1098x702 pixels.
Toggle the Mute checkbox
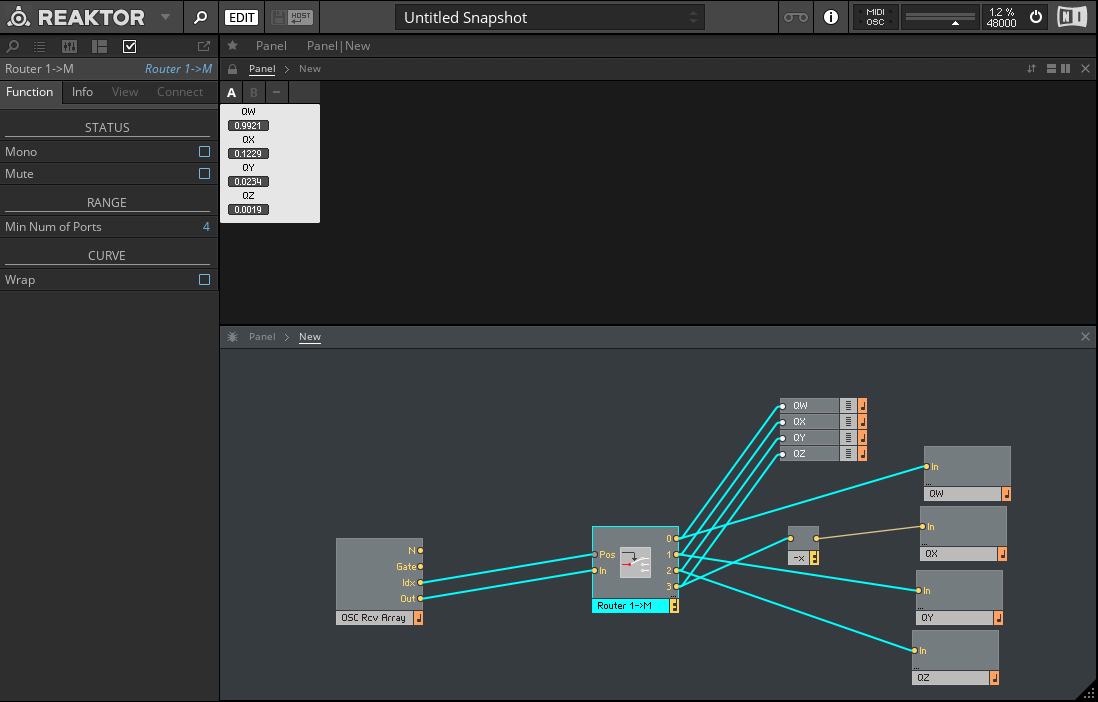tap(204, 173)
